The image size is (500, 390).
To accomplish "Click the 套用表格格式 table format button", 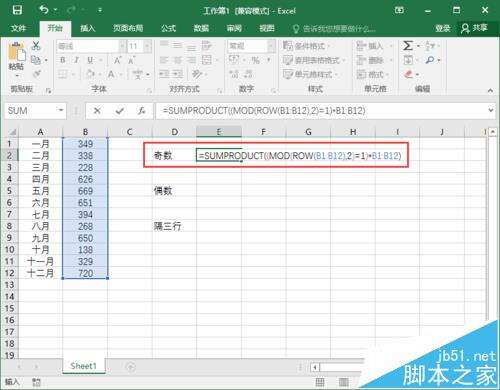I will [x=313, y=60].
